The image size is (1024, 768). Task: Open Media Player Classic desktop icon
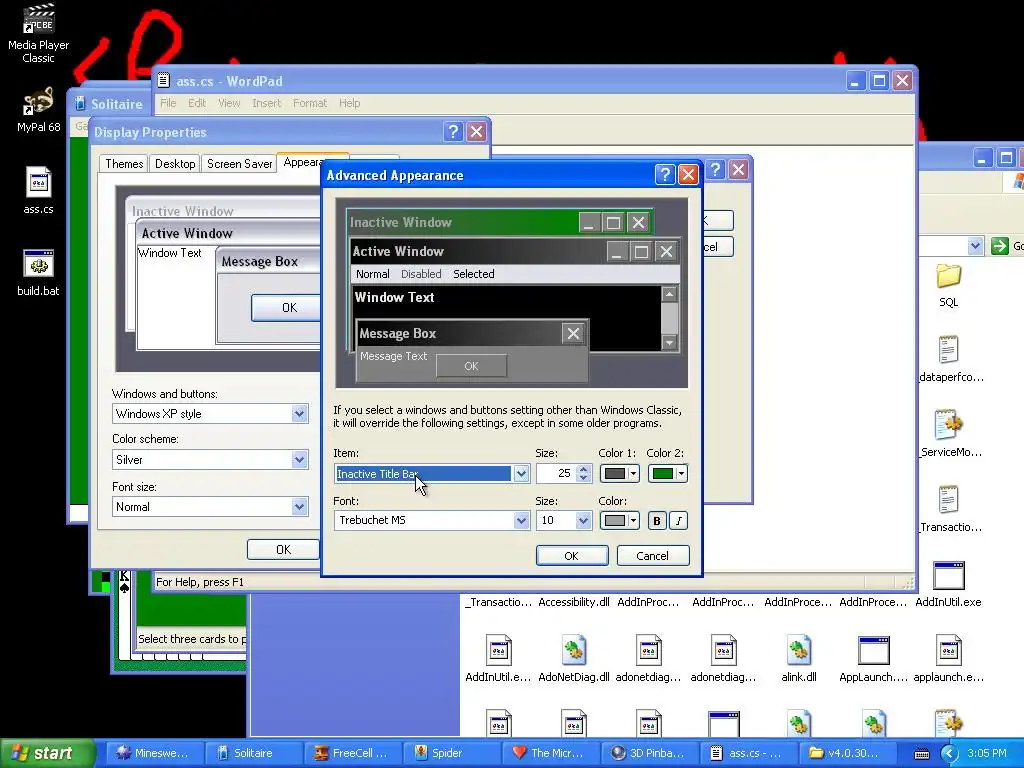point(38,33)
